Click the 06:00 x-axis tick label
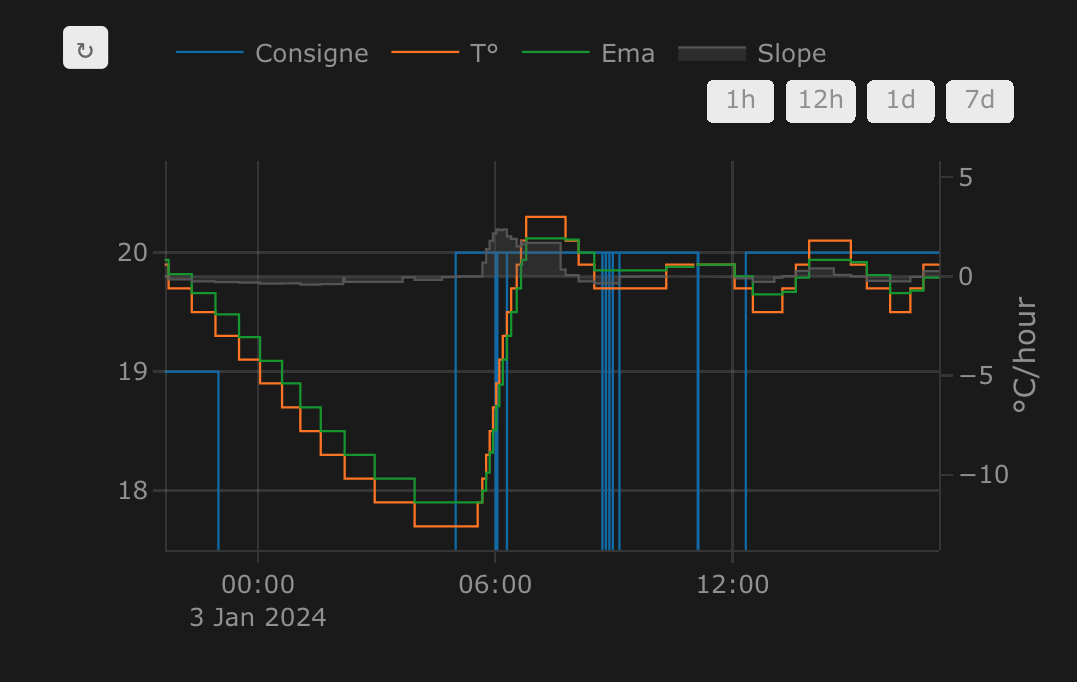This screenshot has width=1077, height=682. (x=495, y=584)
